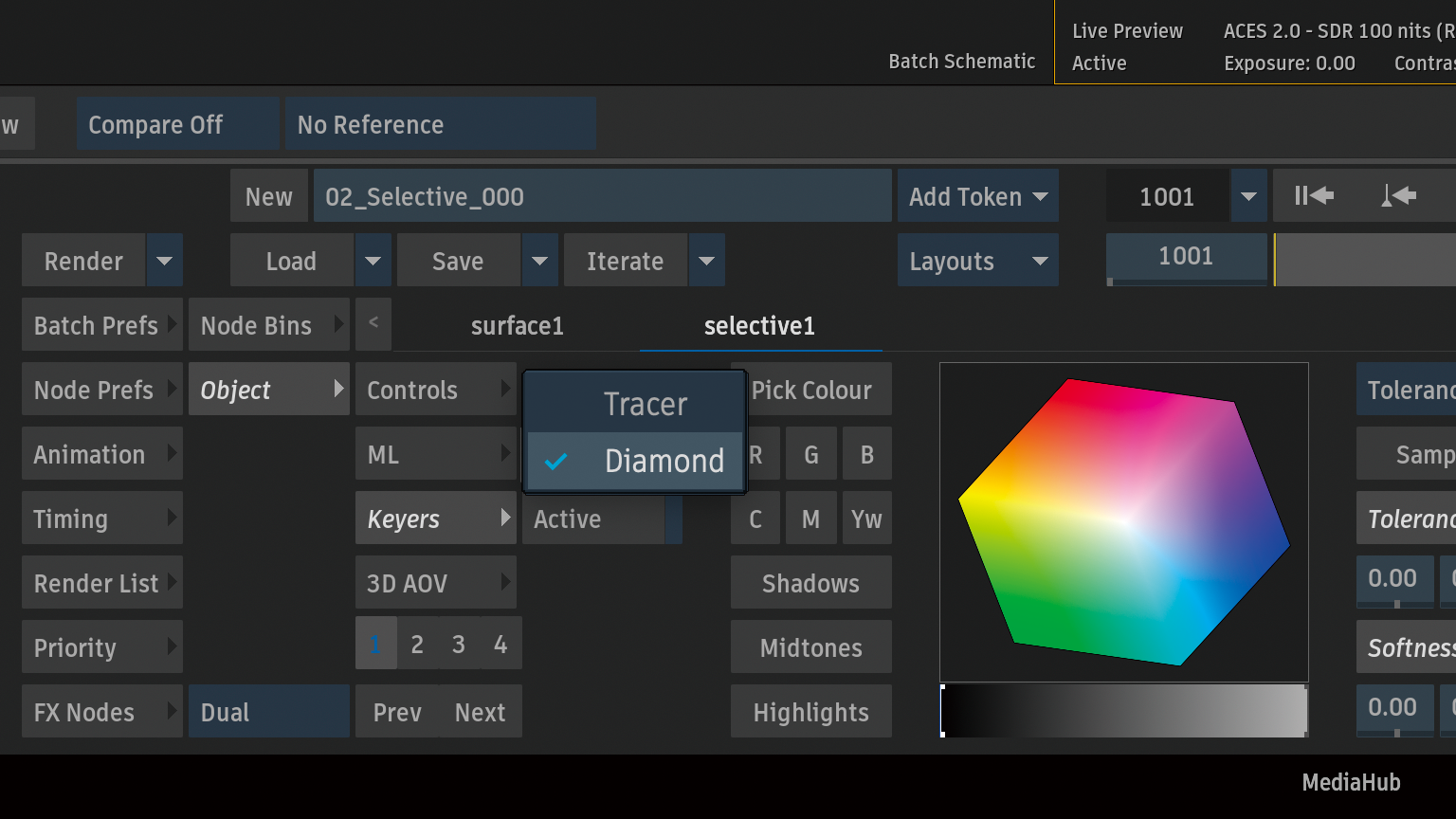Click the previous keyframe arrow icon
The width and height of the screenshot is (1456, 819).
coord(1398,196)
